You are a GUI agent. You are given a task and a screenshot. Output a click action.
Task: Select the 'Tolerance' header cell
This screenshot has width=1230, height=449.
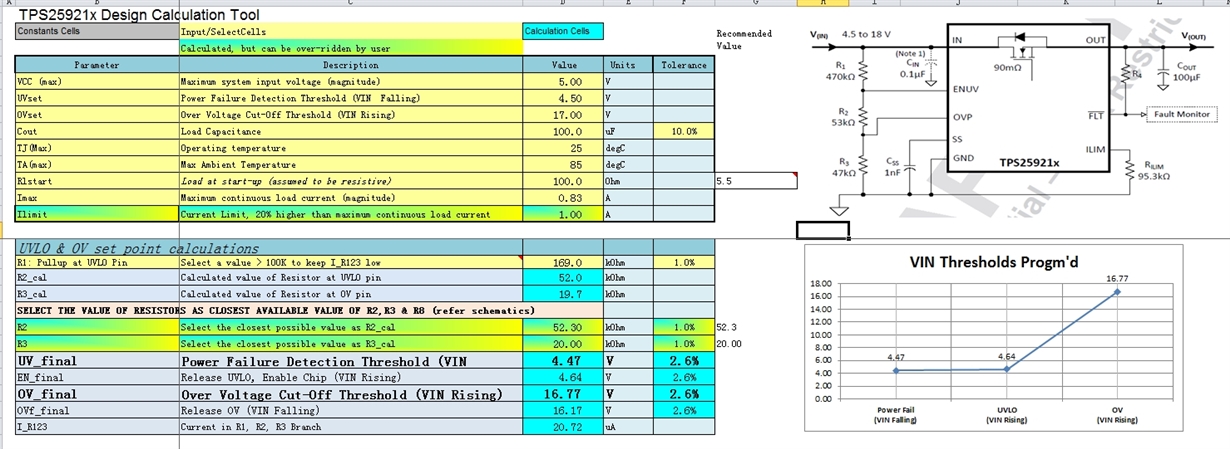click(x=684, y=65)
